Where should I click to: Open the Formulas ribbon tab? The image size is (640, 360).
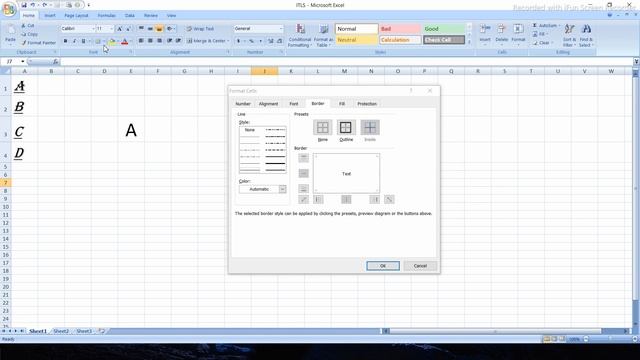107,16
